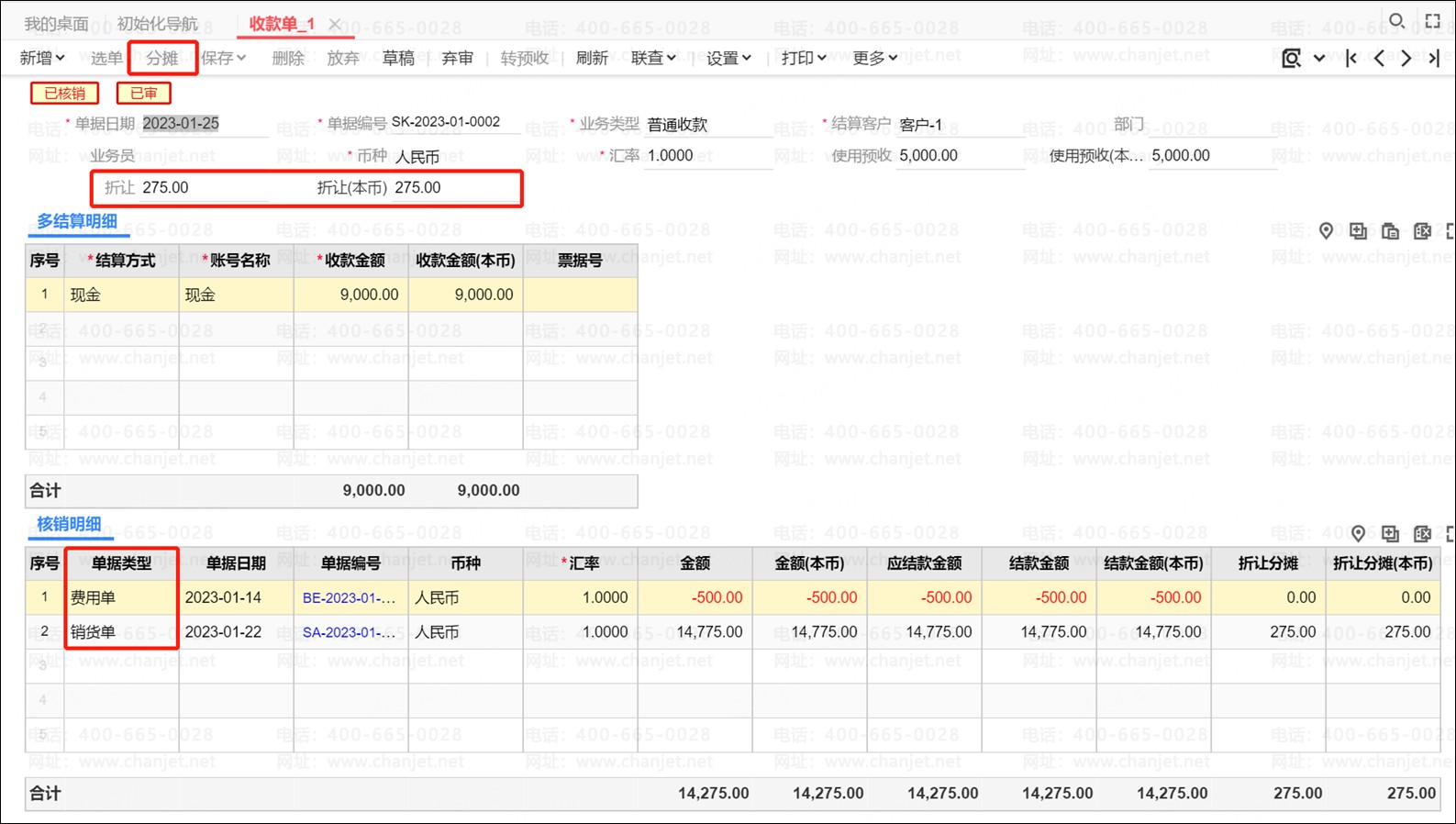Switch to 我的桌面 tab
Screen dimensions: 1456x824
(56, 24)
